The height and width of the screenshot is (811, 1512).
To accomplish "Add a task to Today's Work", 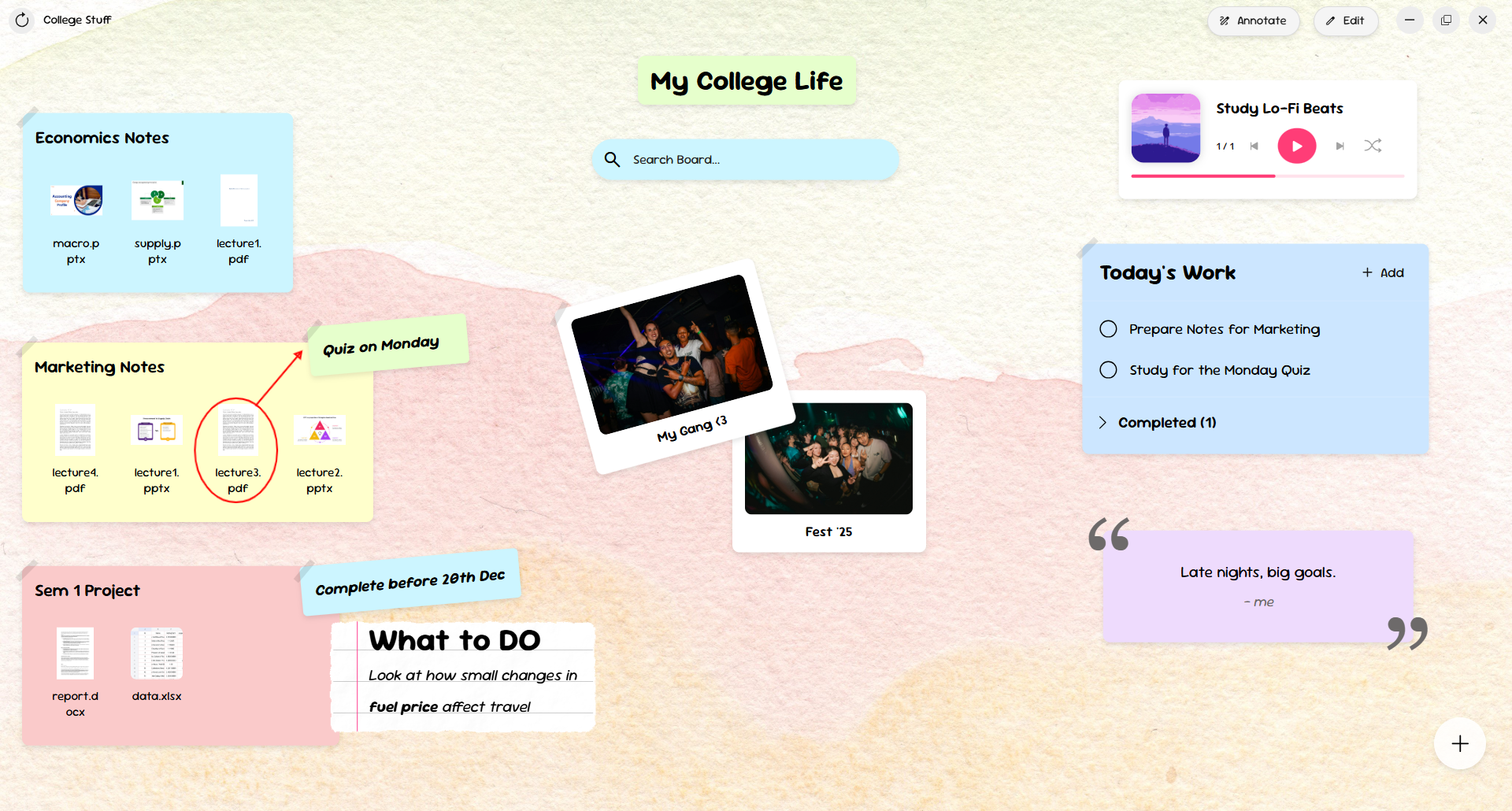I will click(1383, 272).
